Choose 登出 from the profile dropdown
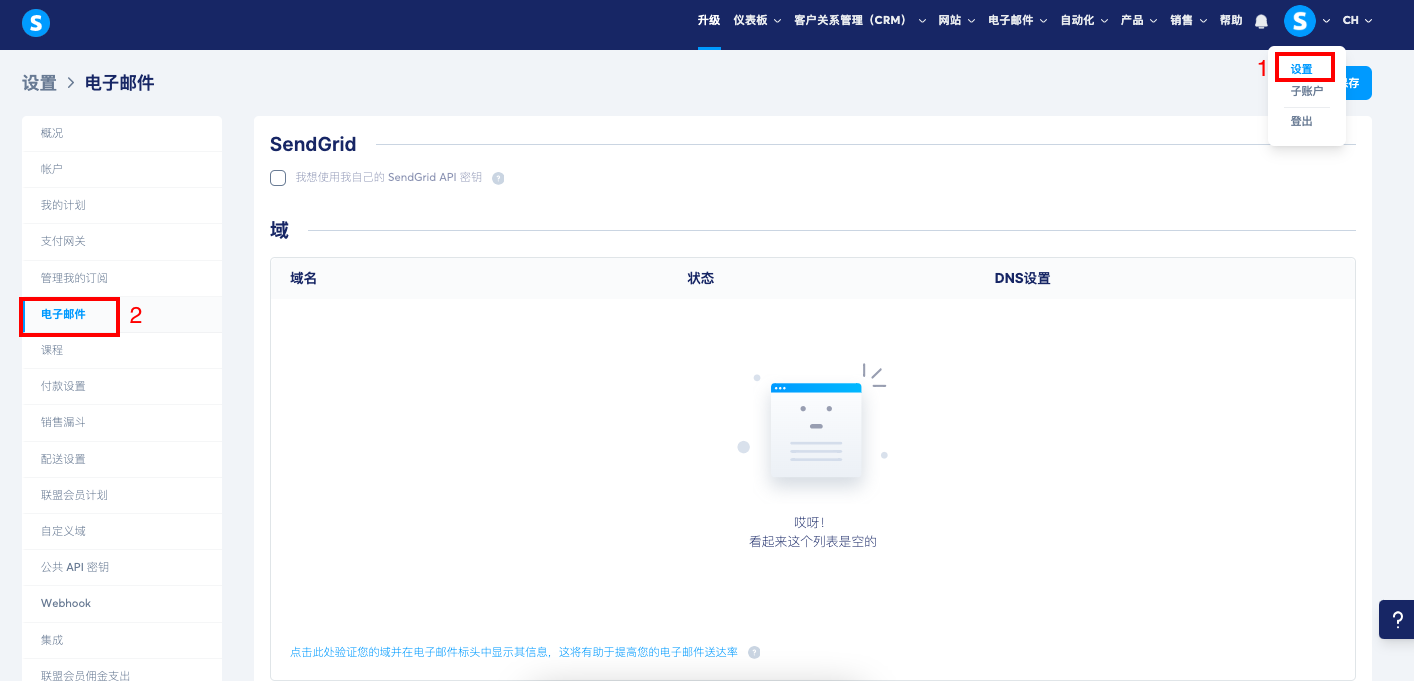Screen dimensions: 1414x681 click(1301, 121)
